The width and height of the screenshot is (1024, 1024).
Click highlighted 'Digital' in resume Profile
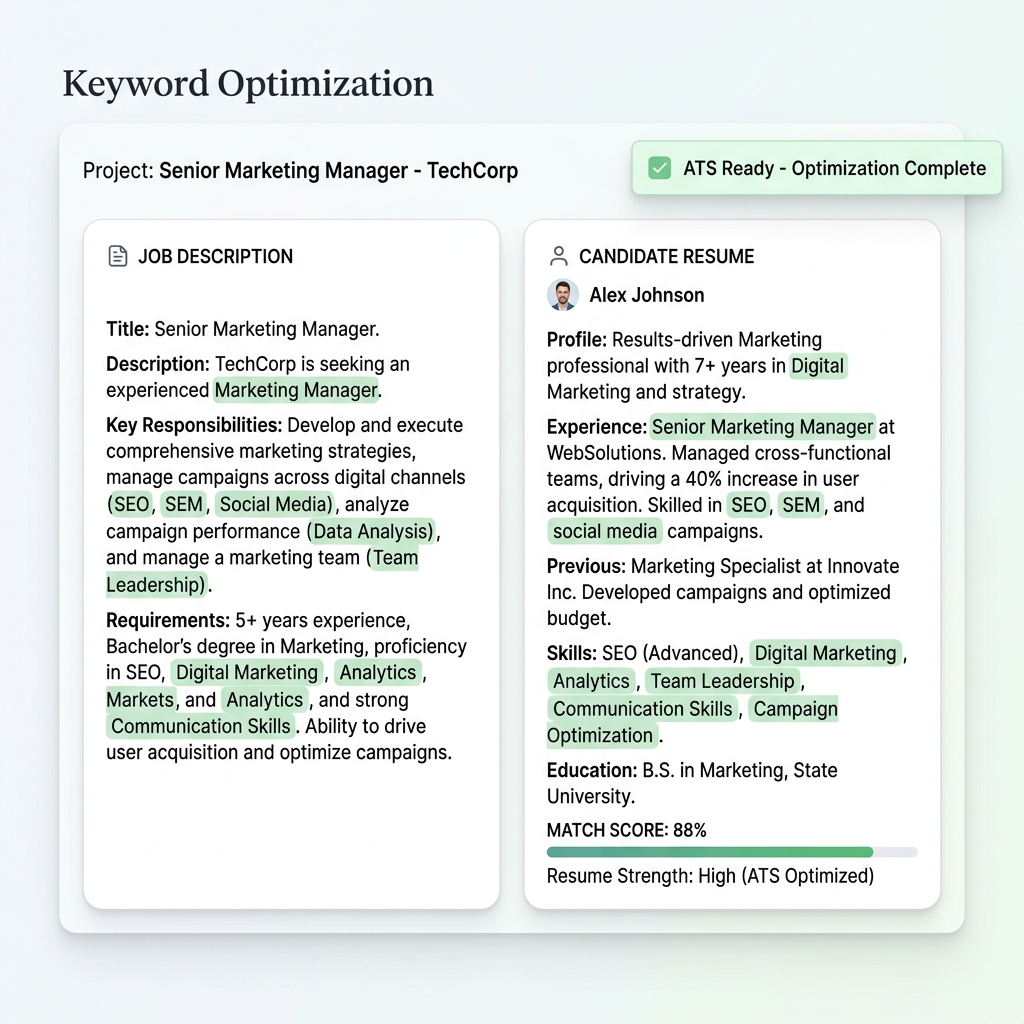click(818, 366)
